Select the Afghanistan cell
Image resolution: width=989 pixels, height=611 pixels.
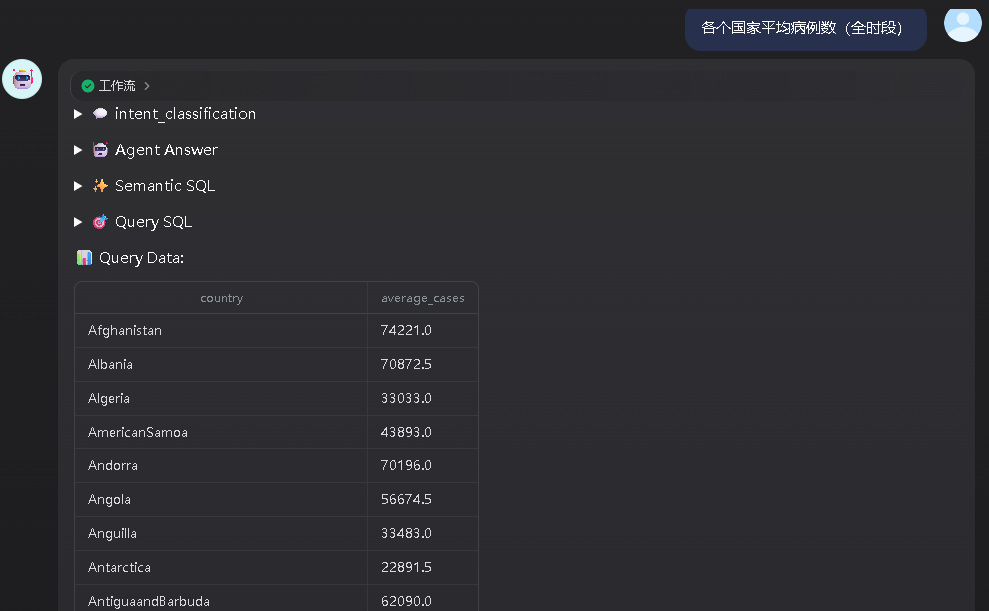[x=221, y=330]
